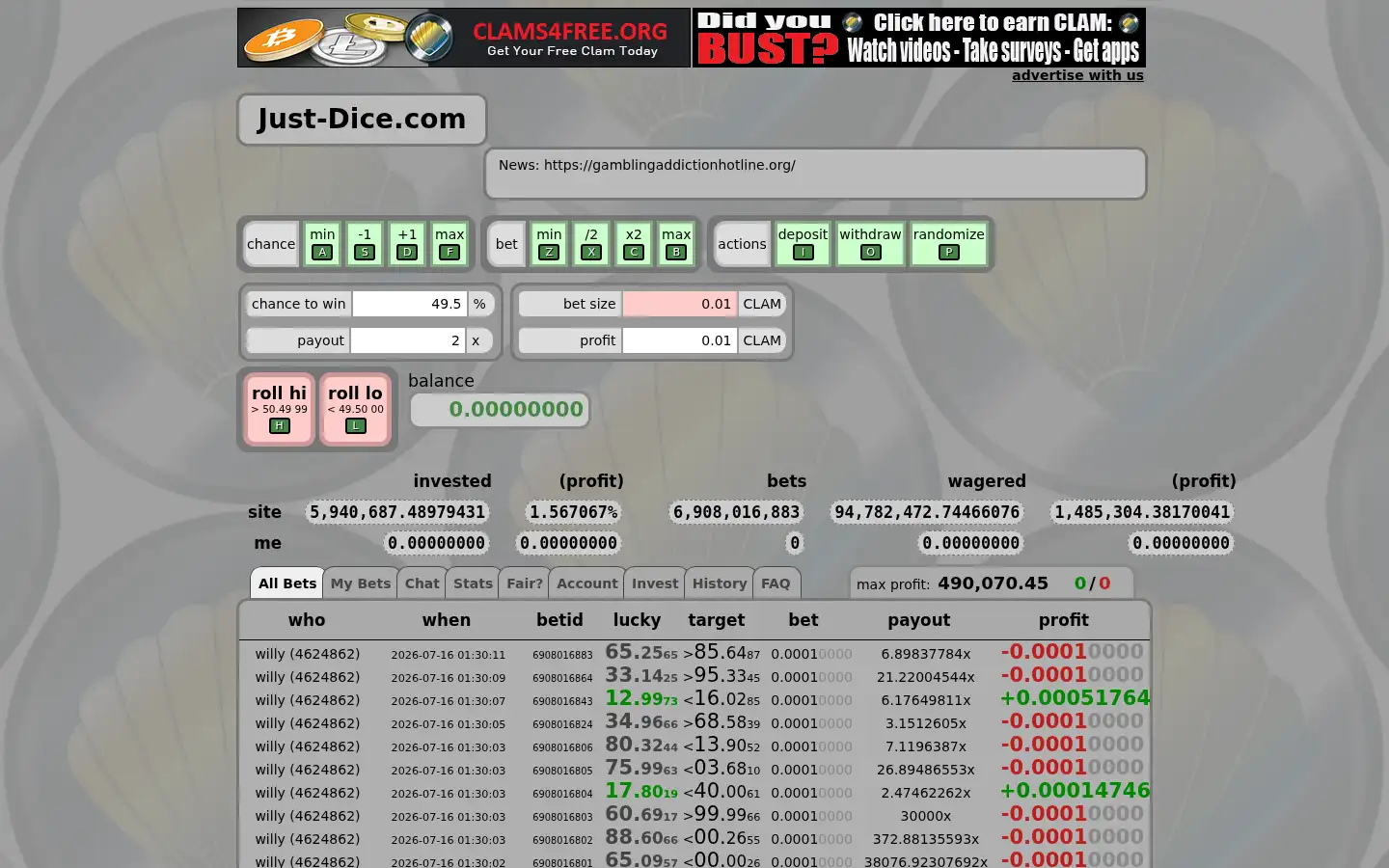
Task: Click site bets count 6,908,016,883
Action: tap(737, 512)
